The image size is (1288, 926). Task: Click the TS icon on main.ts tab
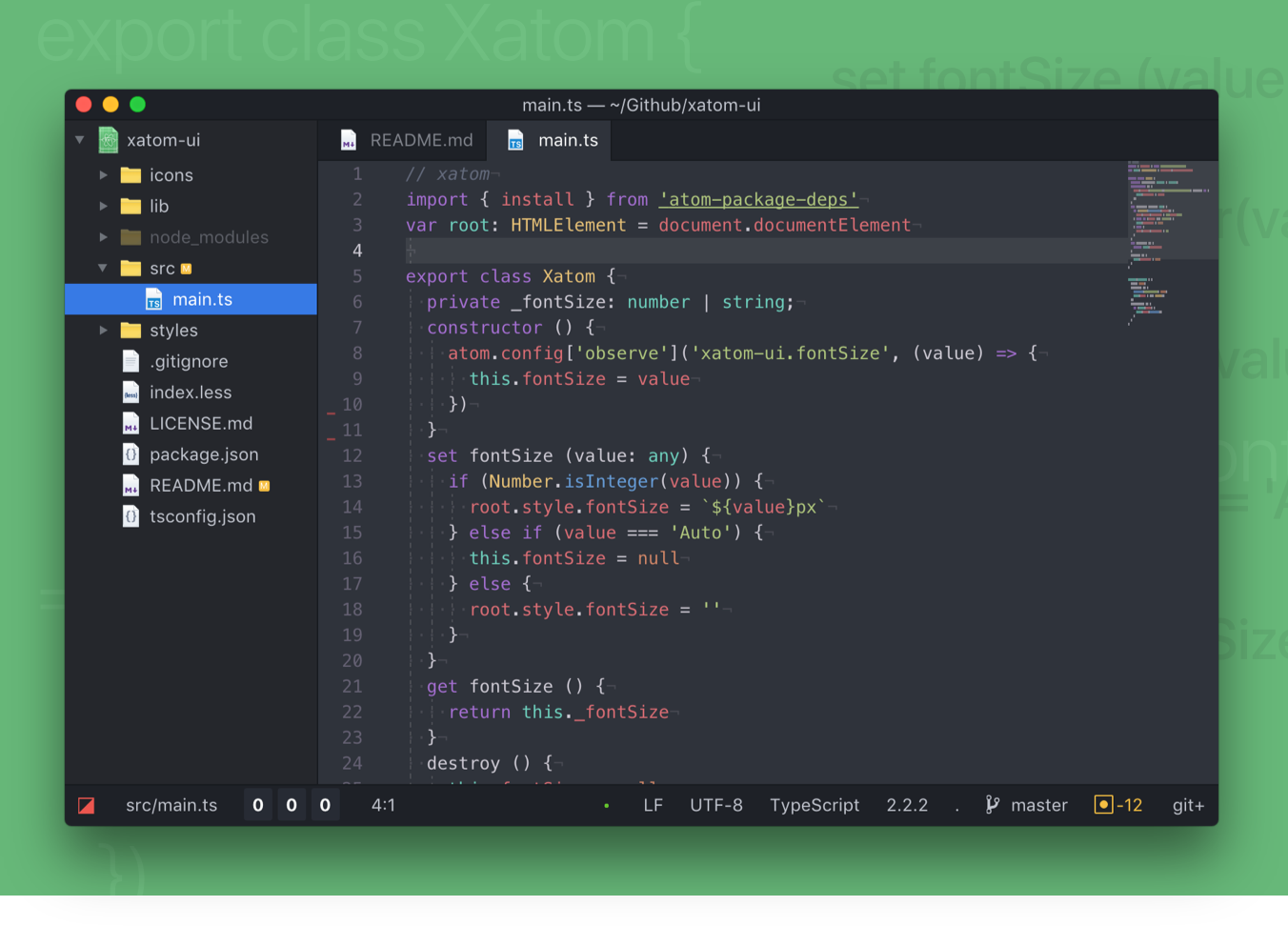coord(515,140)
